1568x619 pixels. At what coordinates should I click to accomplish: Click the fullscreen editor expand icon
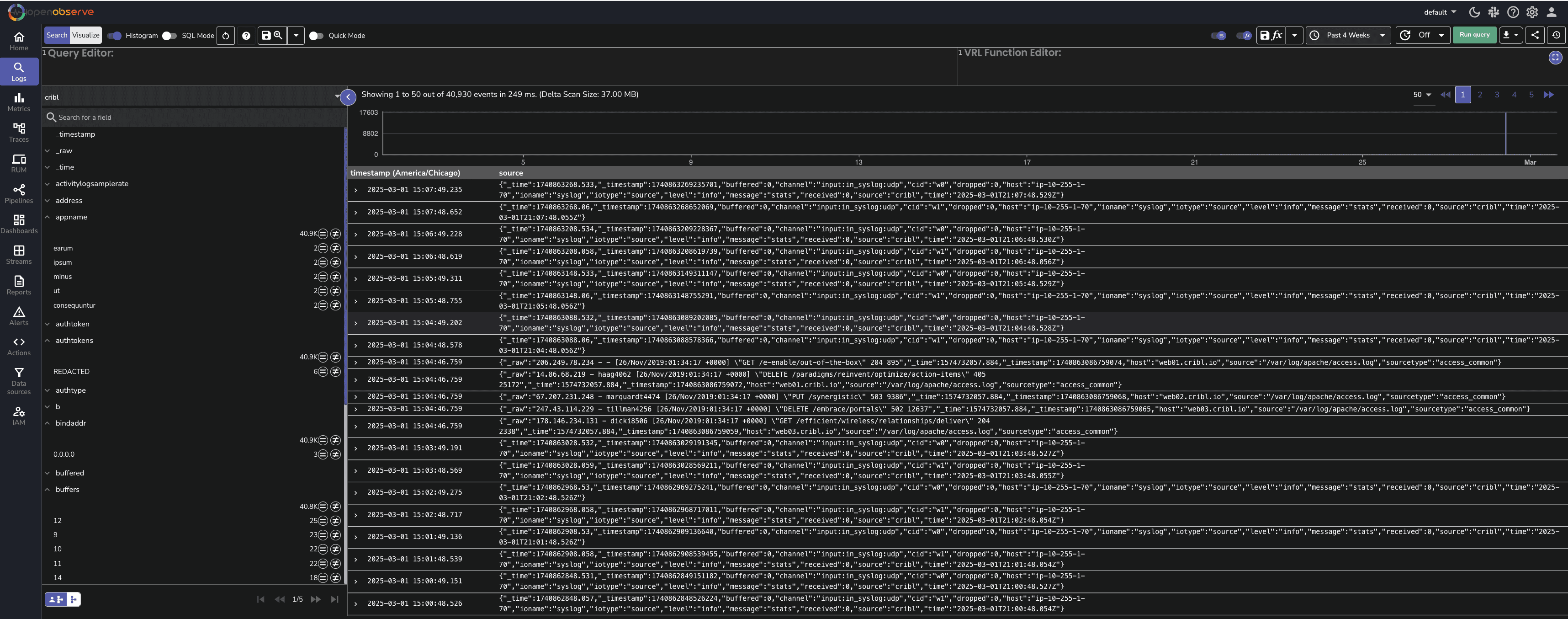click(x=1555, y=57)
